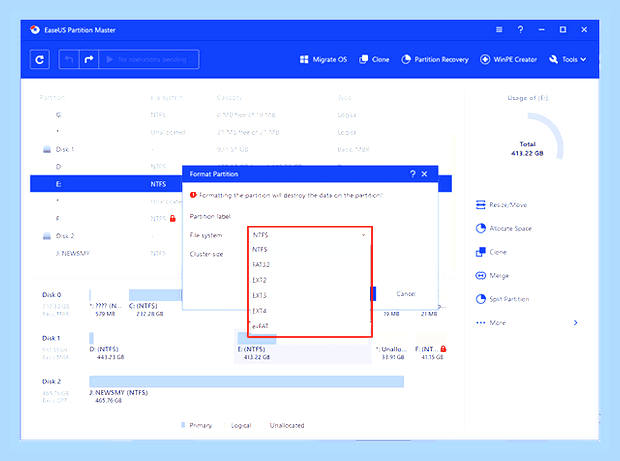Viewport: 620px width, 461px height.
Task: Select F: (NT... locked block in disk map
Action: point(431,347)
